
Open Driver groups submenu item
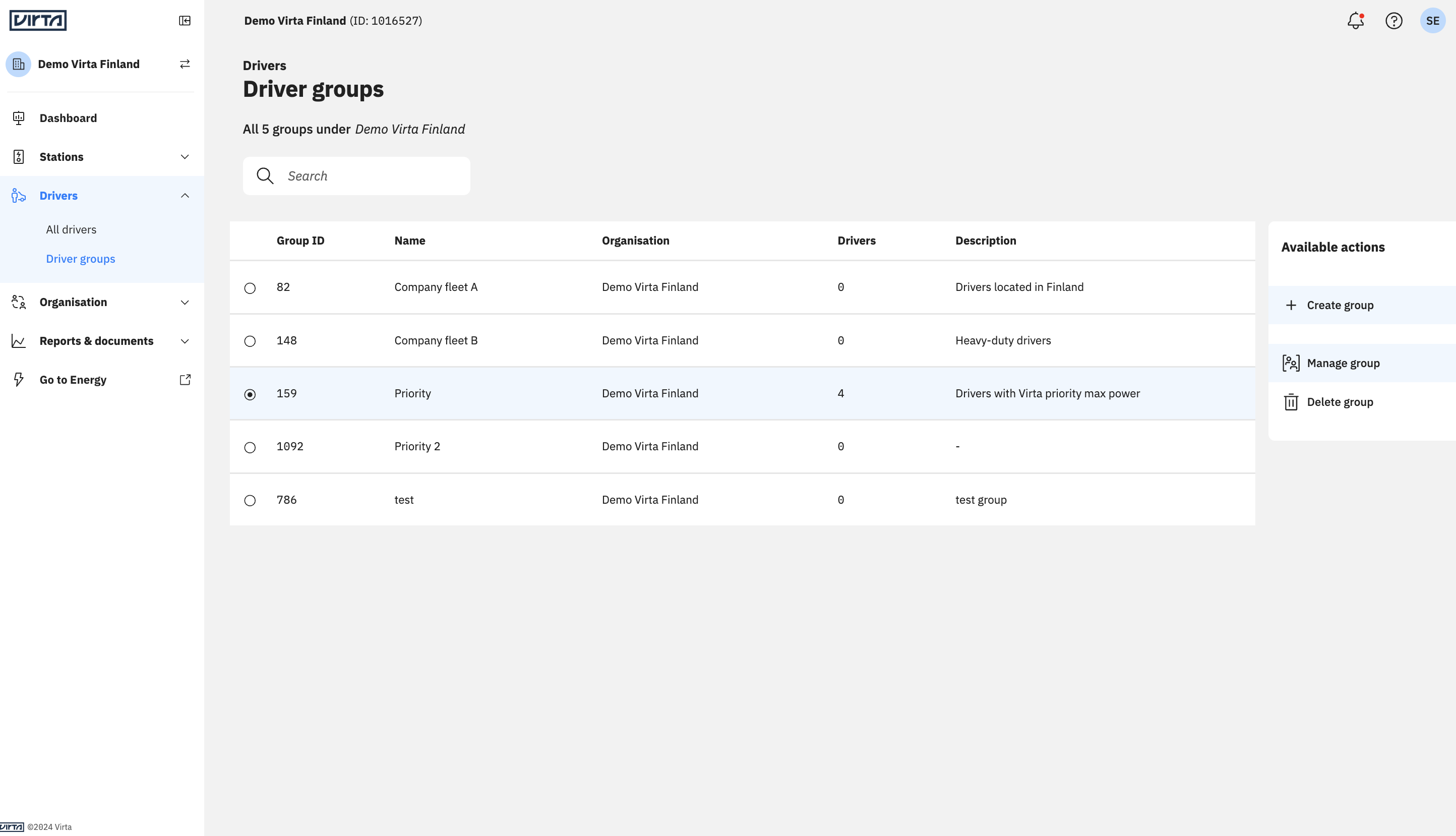[x=80, y=259]
